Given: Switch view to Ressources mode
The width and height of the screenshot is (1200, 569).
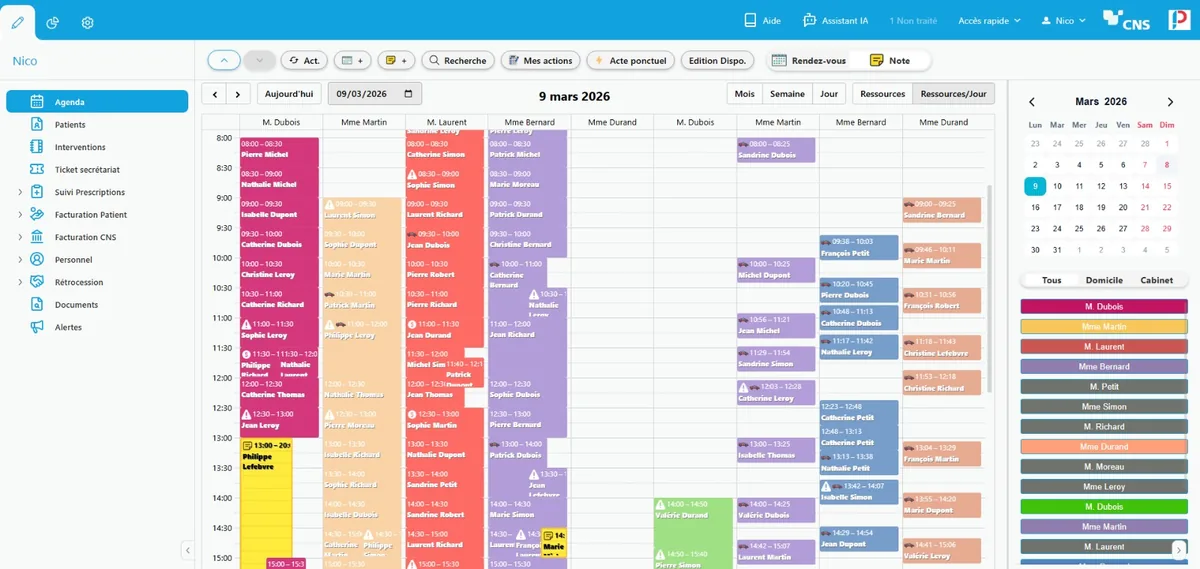Looking at the screenshot, I should [882, 94].
